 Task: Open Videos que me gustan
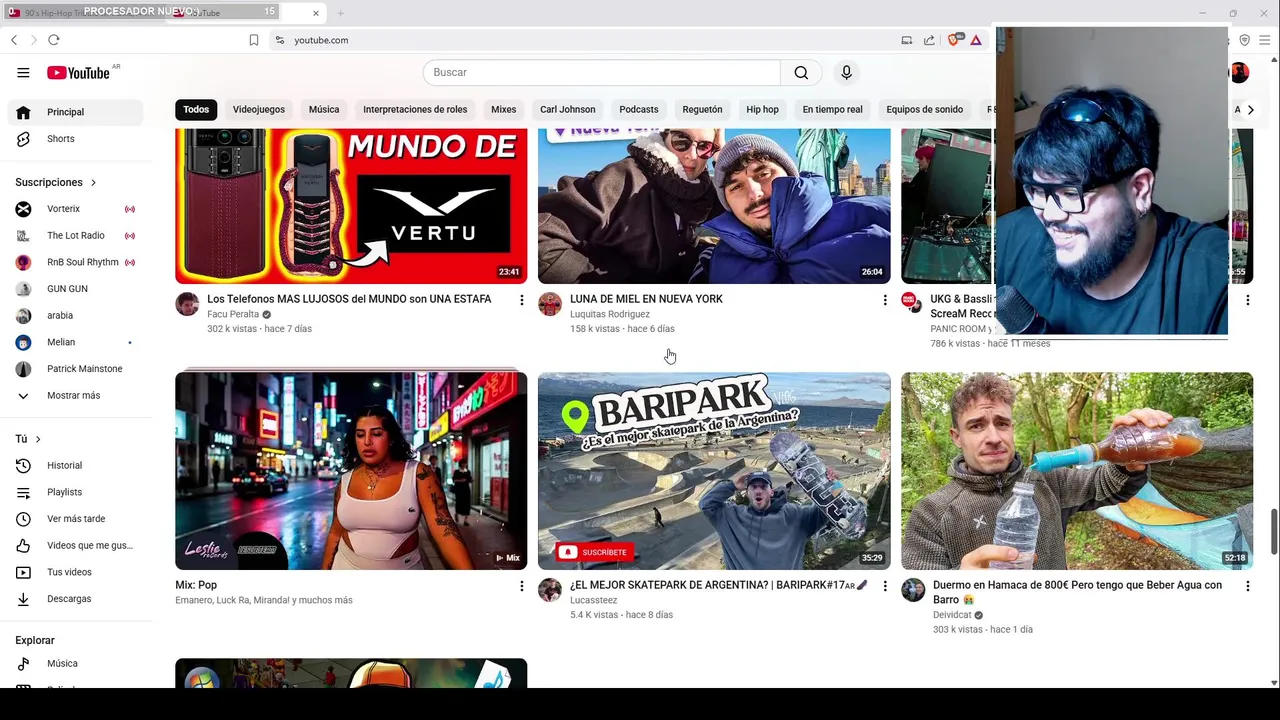coord(75,545)
